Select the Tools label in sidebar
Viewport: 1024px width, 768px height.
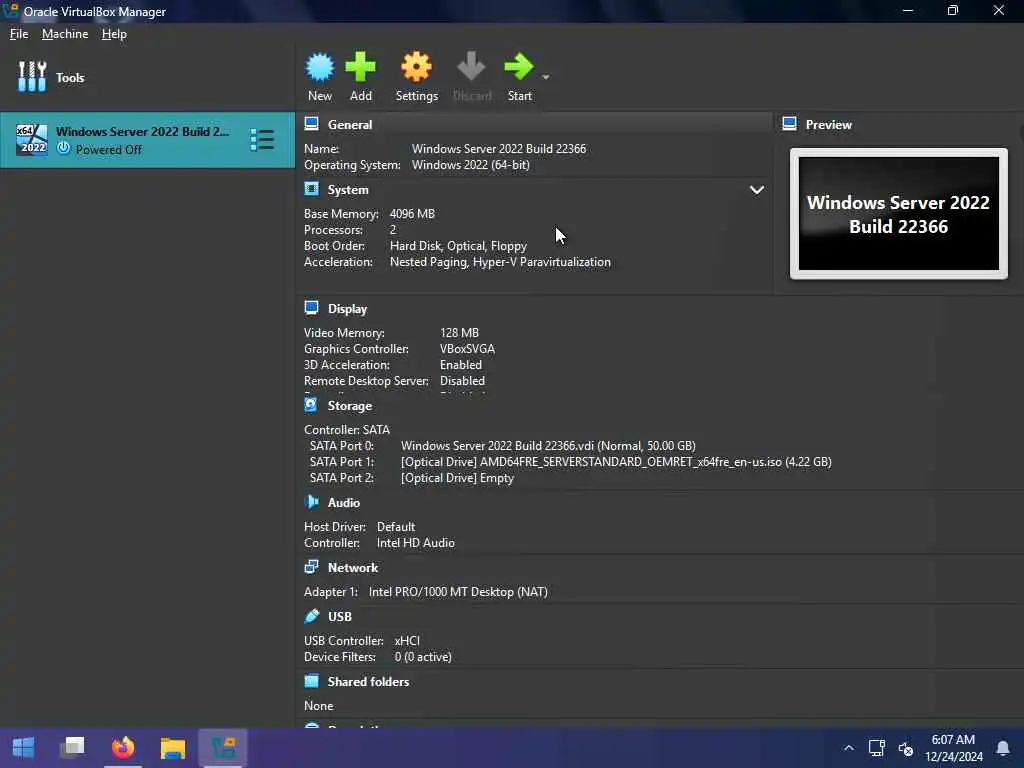[70, 78]
